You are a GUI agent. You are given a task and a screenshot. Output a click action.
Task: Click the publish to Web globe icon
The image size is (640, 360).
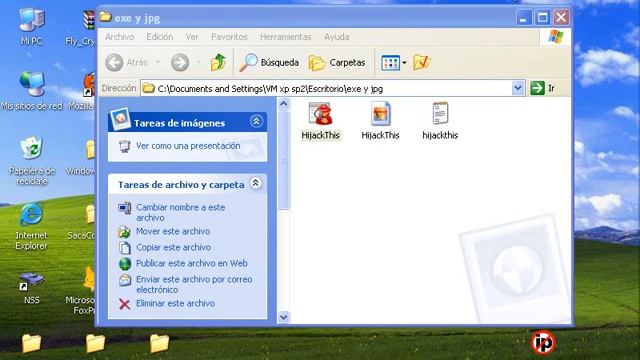(x=125, y=264)
